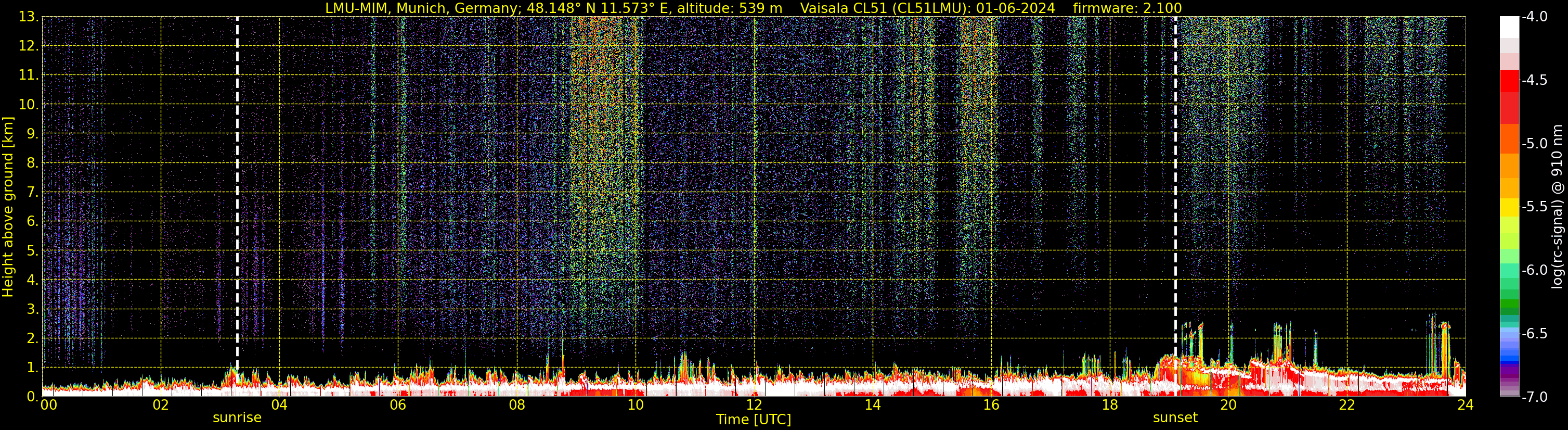The width and height of the screenshot is (1568, 430).
Task: Click the height tick label '12.'
Action: 29,46
